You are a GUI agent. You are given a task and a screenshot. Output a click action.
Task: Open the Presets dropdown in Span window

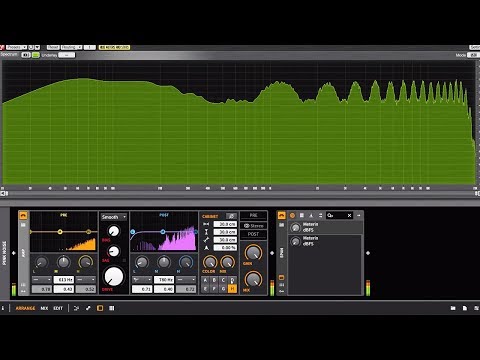pyautogui.click(x=16, y=47)
